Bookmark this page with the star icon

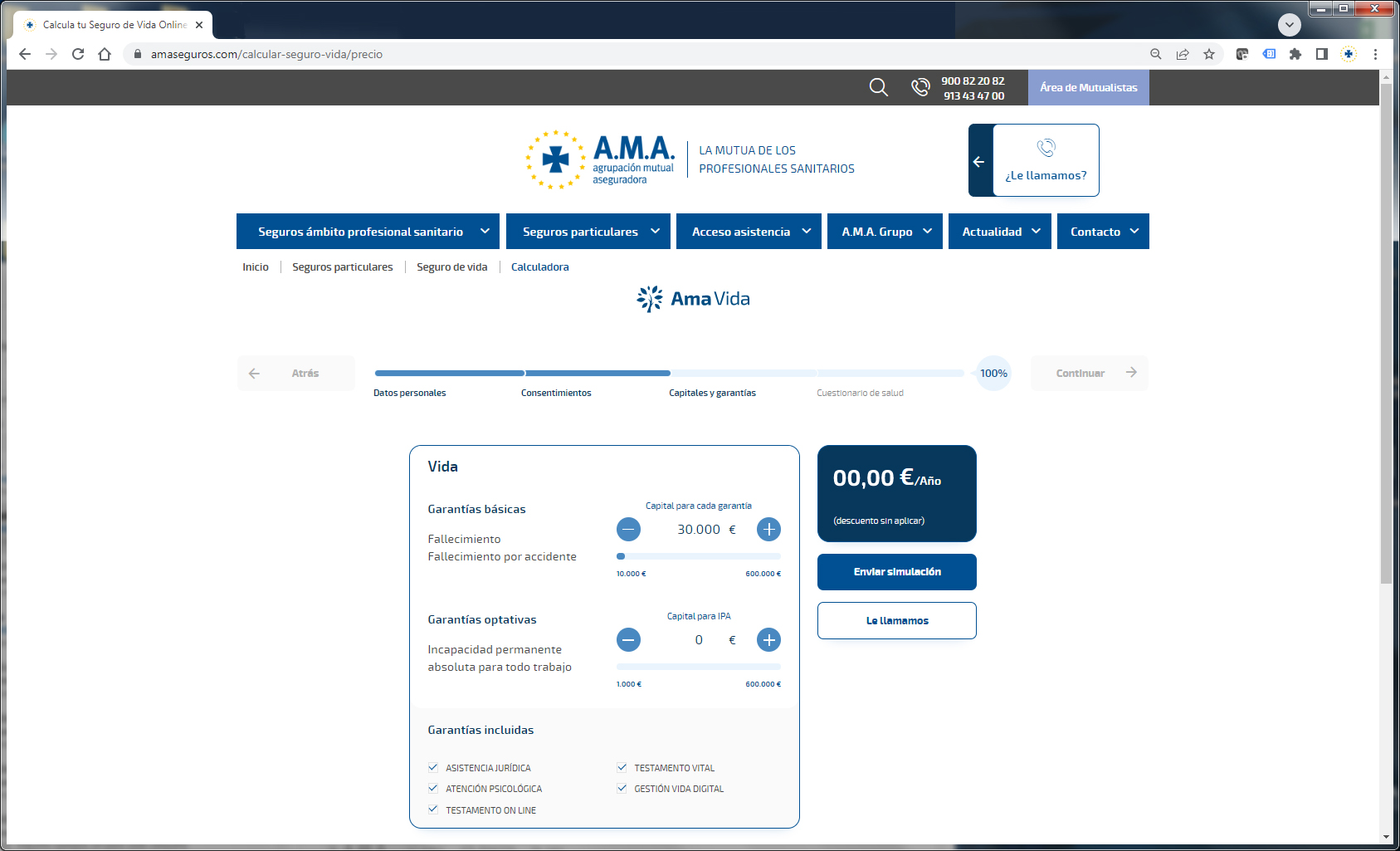click(1209, 54)
